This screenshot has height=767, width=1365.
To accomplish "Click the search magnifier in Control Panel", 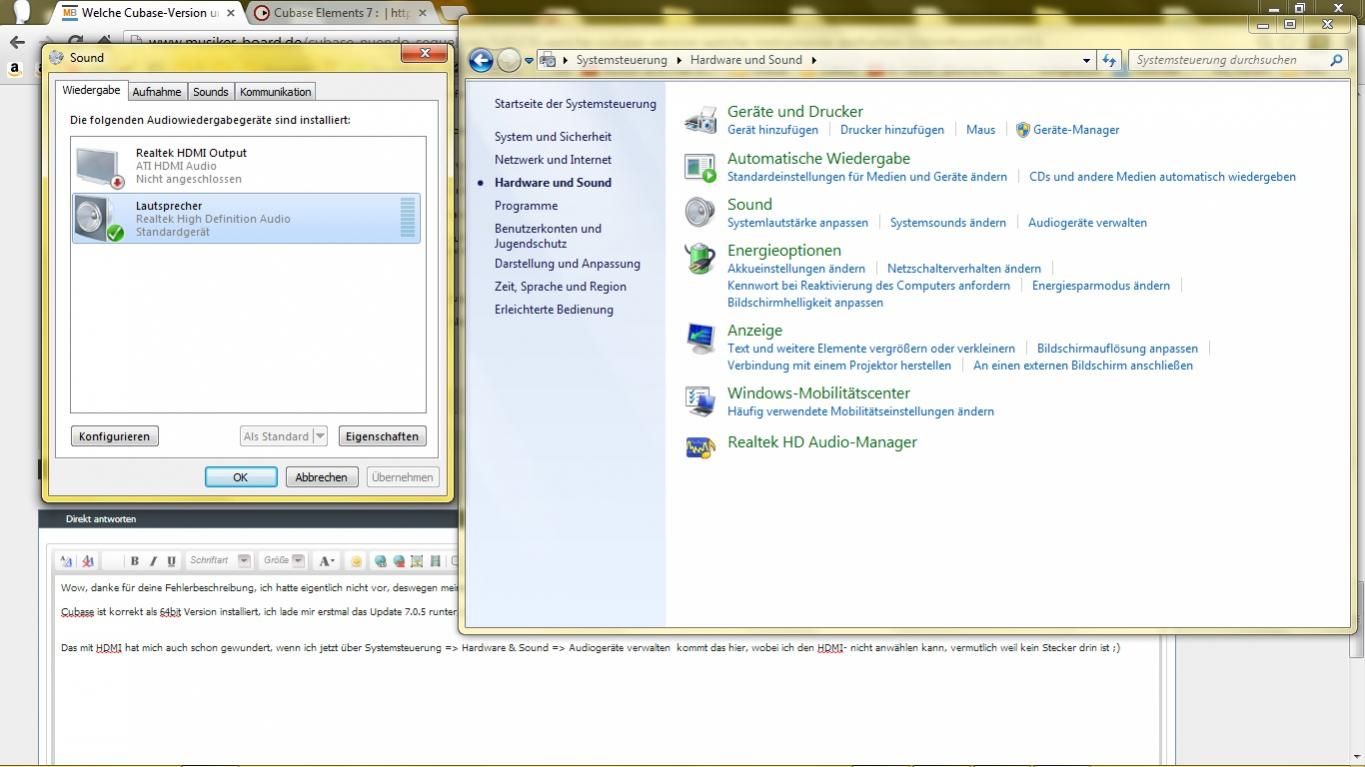I will coord(1336,60).
